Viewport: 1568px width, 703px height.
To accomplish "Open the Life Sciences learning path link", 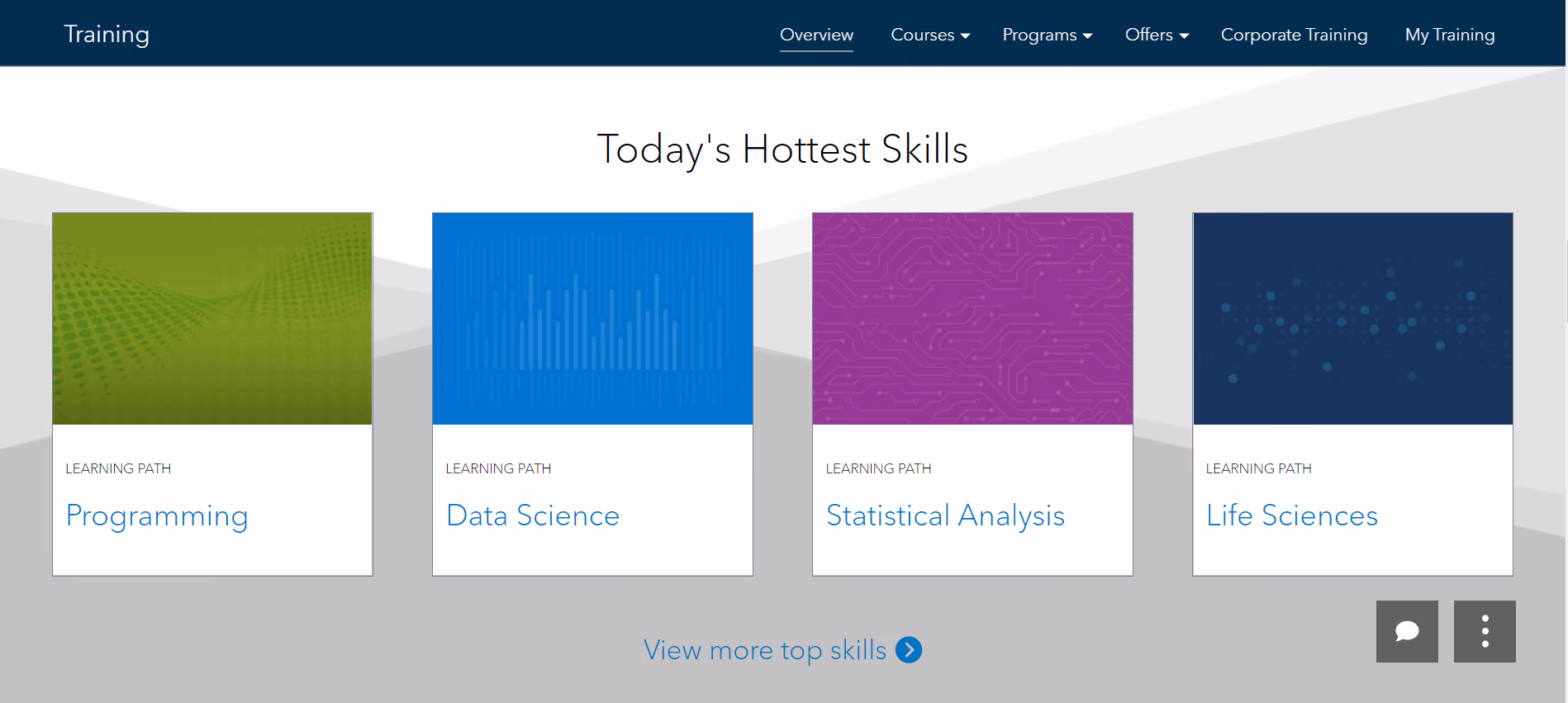I will coord(1292,515).
